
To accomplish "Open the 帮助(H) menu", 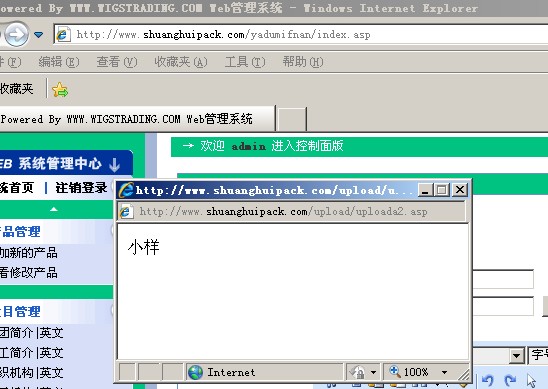I will coord(303,62).
